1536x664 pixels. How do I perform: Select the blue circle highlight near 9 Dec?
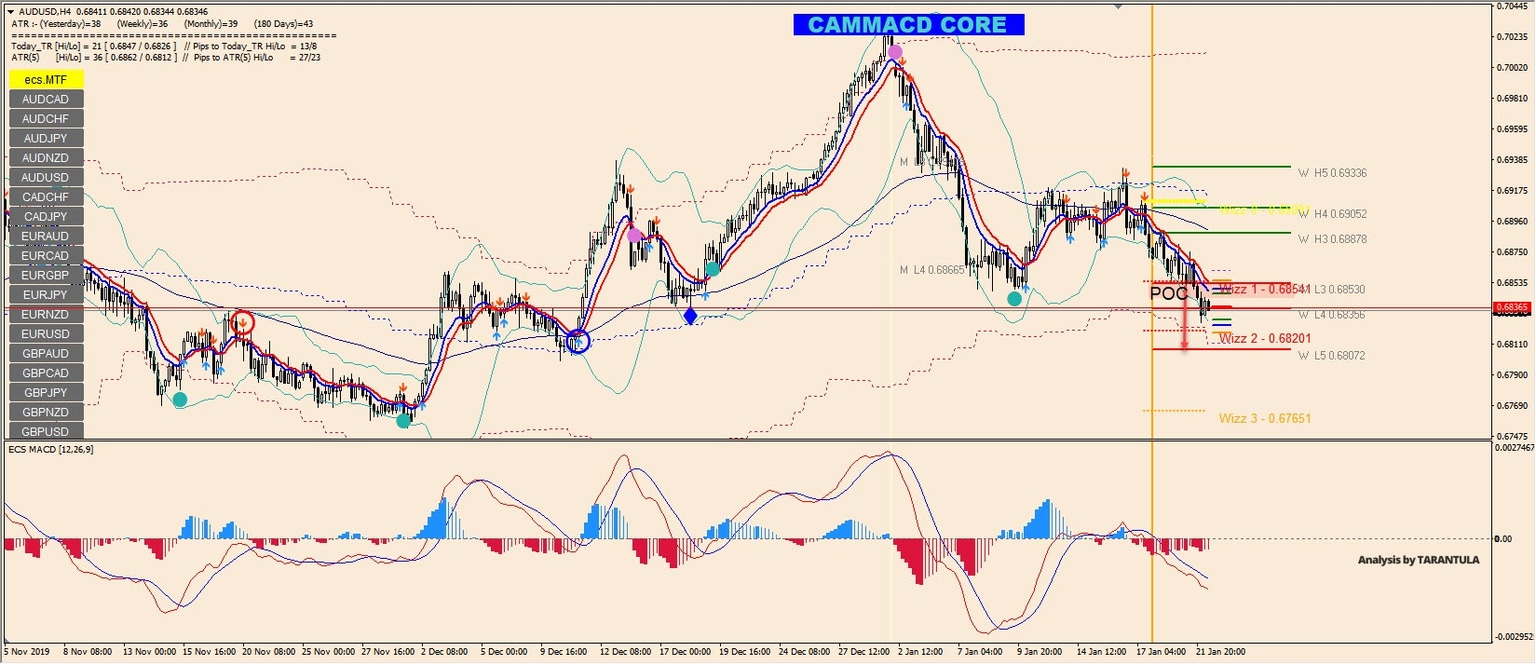click(x=578, y=342)
